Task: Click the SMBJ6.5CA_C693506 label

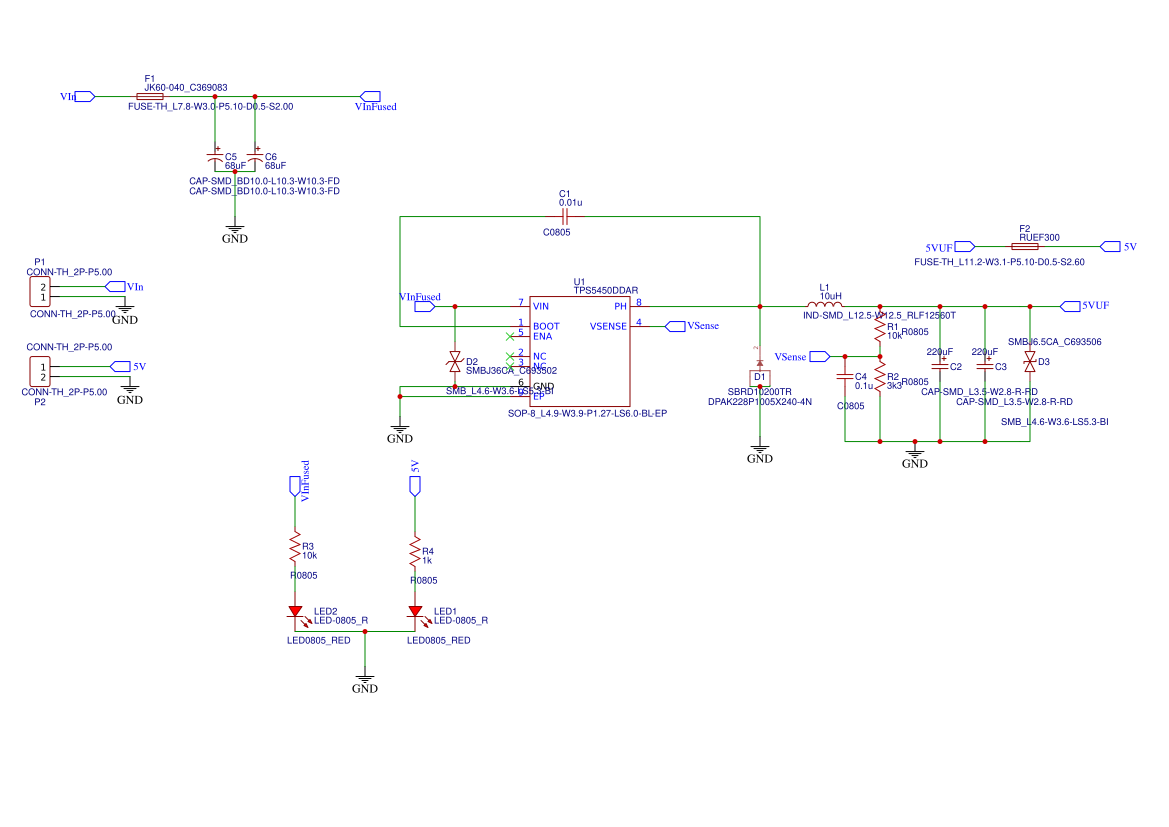Action: 1054,342
